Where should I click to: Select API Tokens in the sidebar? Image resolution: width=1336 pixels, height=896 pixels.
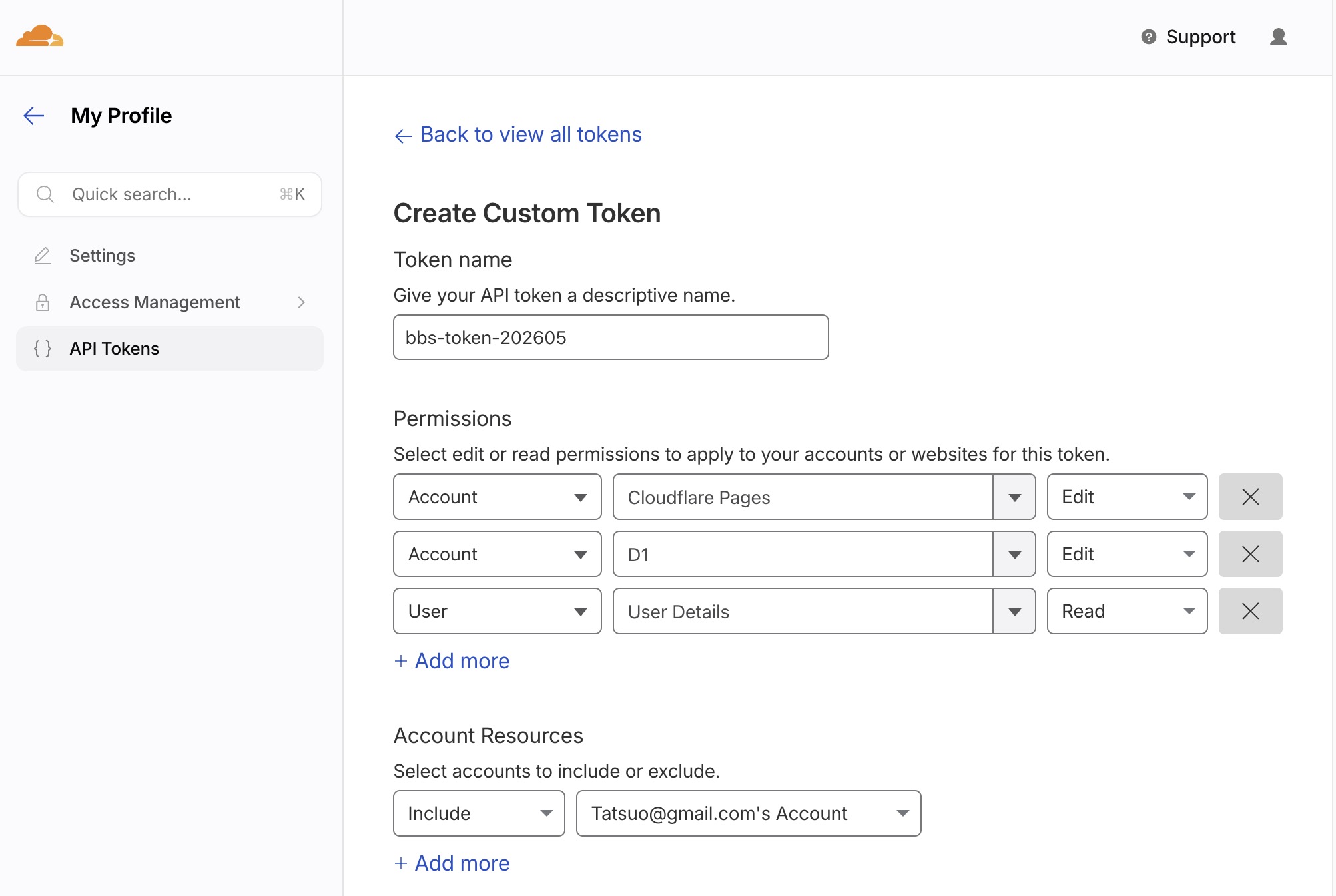(170, 349)
